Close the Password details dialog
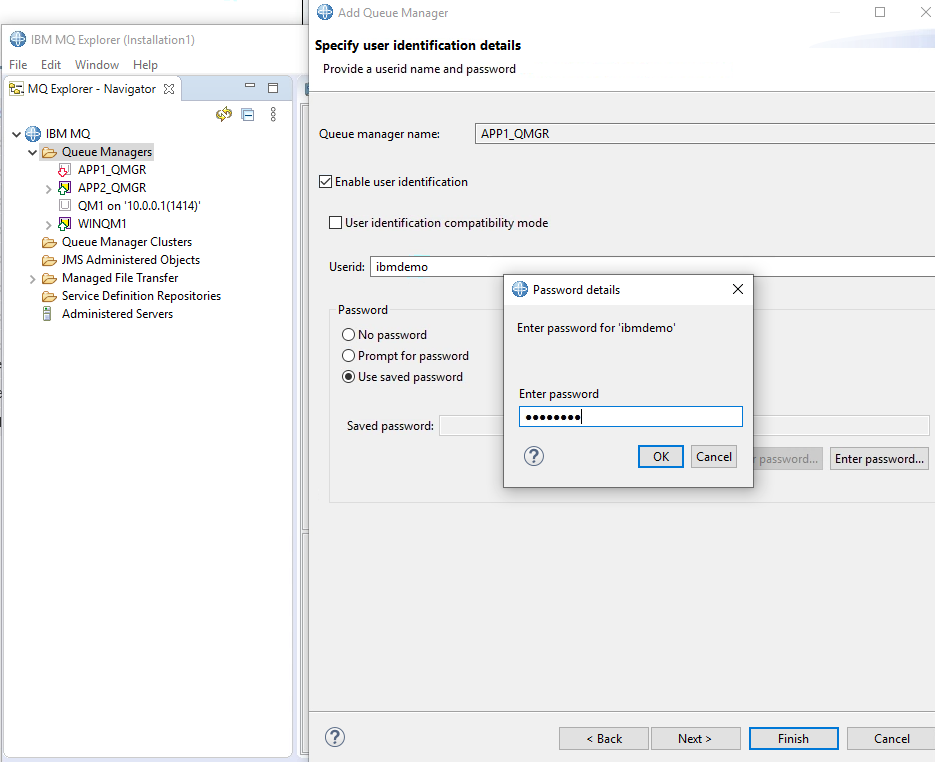This screenshot has height=762, width=935. tap(738, 289)
